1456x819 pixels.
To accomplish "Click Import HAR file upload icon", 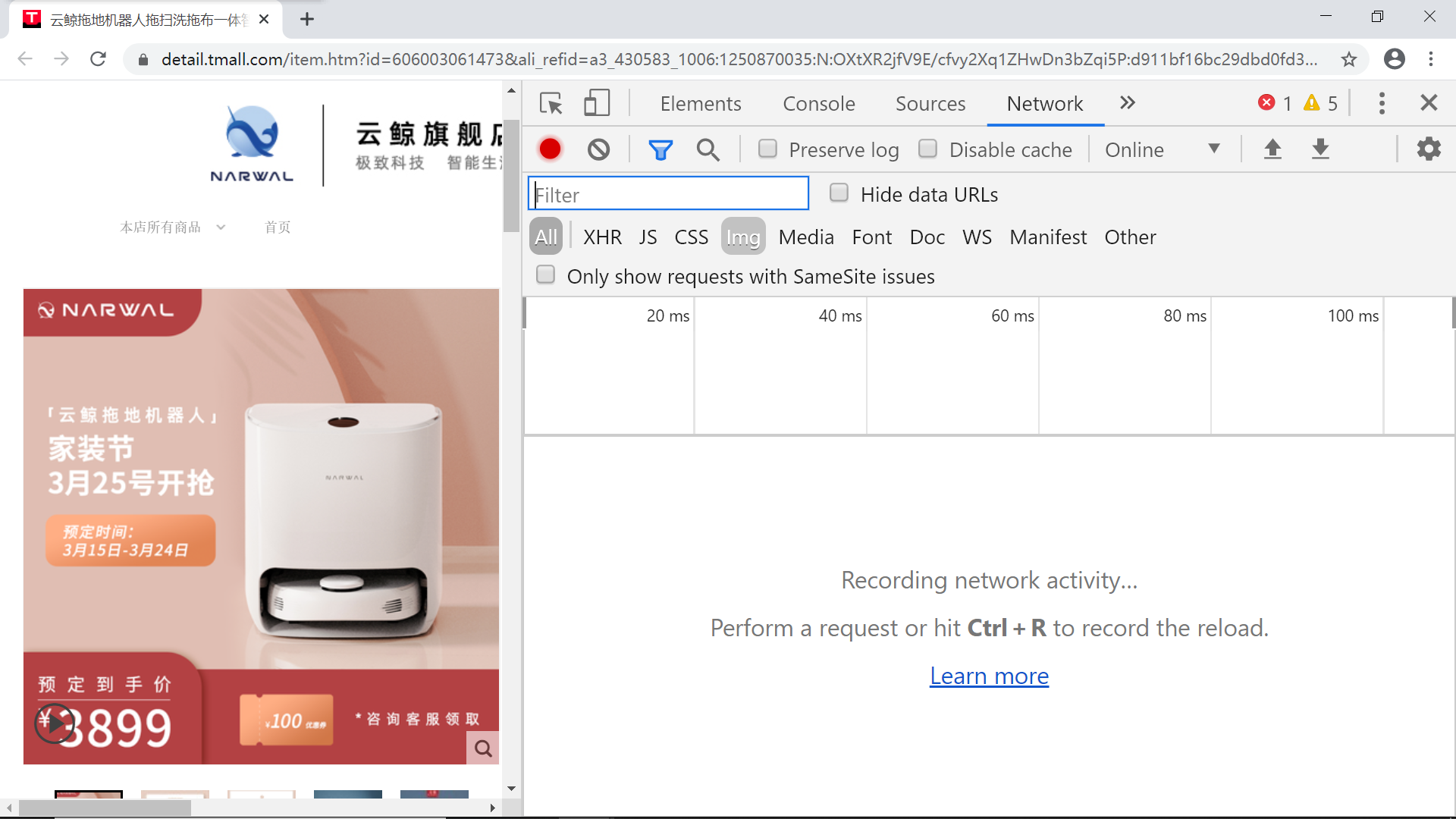I will coord(1272,149).
